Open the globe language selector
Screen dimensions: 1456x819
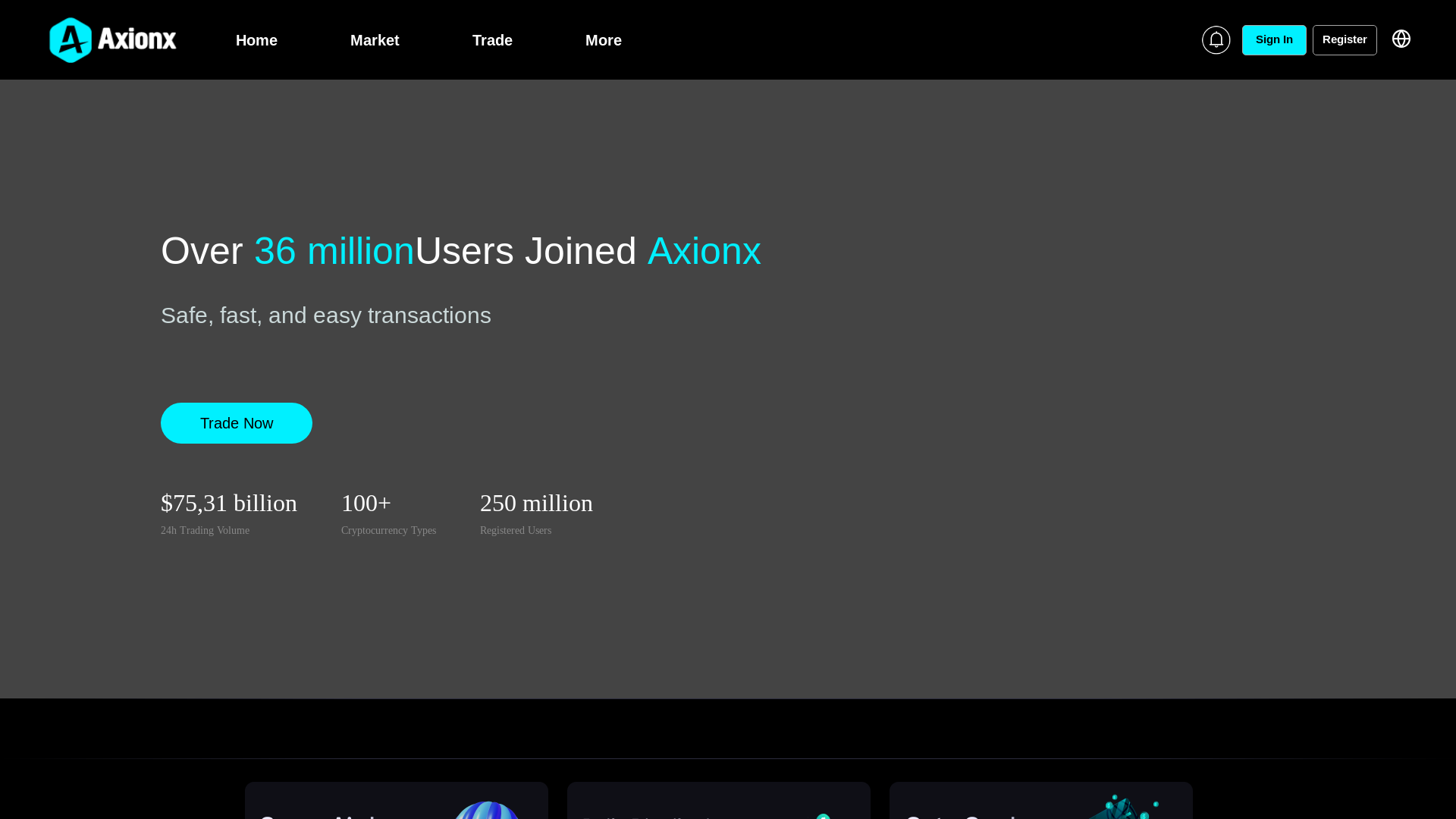tap(1401, 39)
